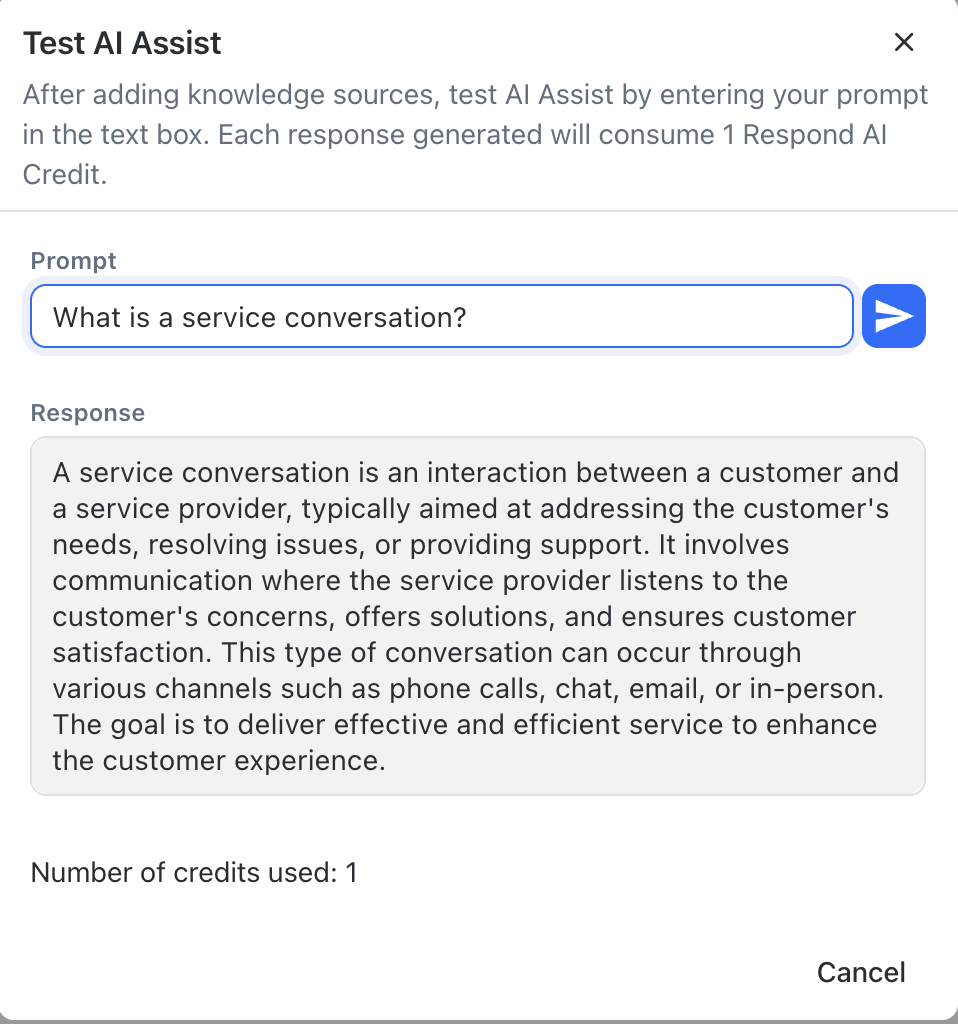
Task: Close the Test AI Assist dialog
Action: (903, 42)
